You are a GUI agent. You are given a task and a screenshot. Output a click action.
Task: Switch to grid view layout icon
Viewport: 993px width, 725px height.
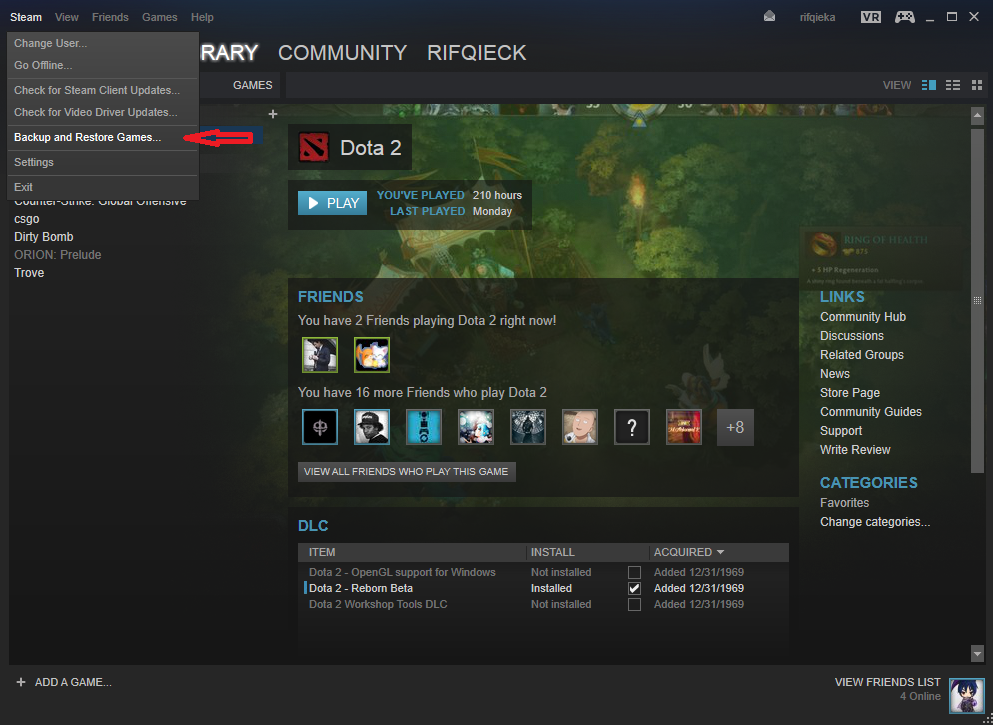click(x=977, y=85)
